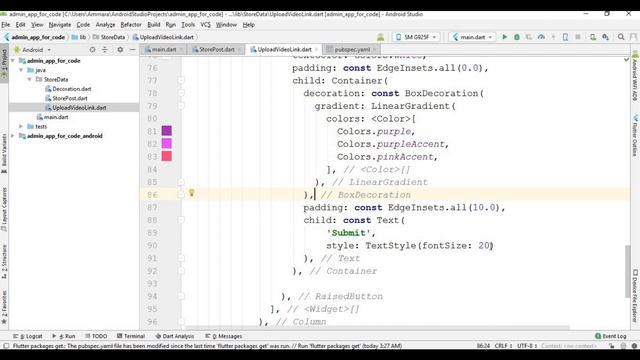Open the Messages tool window
Viewport: 640px width, 360px height.
223,336
